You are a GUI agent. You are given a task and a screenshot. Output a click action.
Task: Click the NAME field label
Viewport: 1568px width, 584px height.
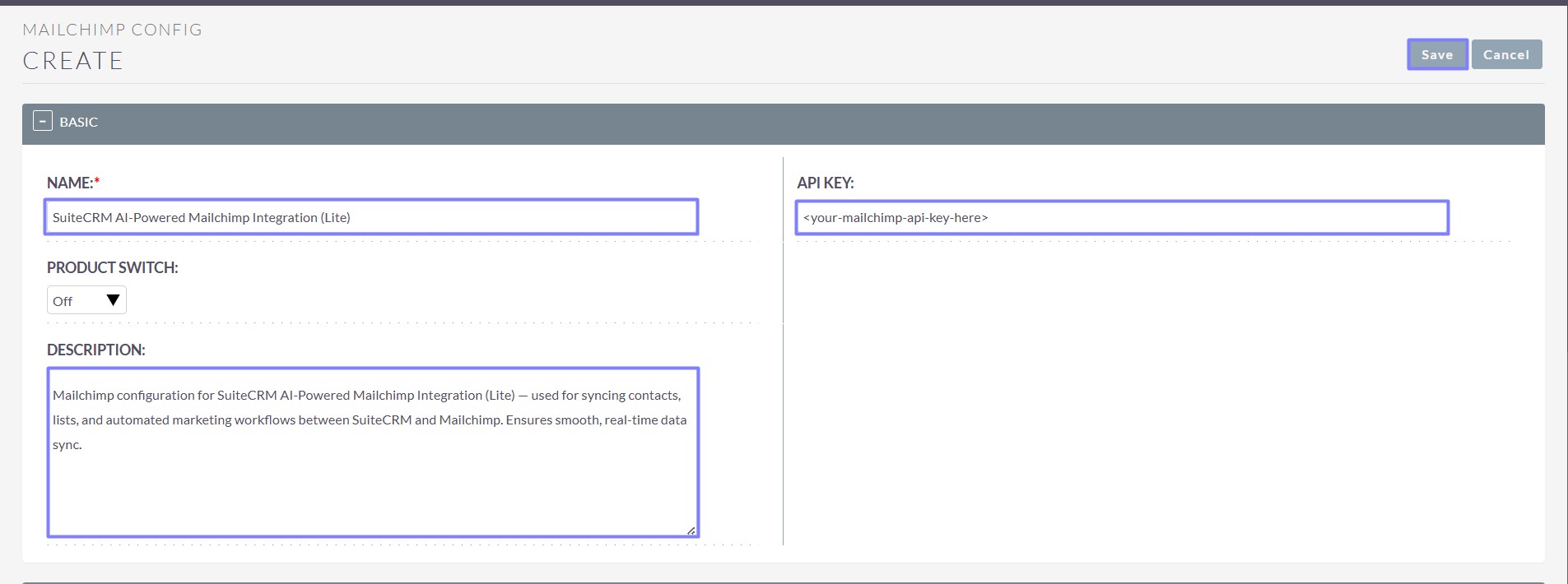tap(69, 183)
